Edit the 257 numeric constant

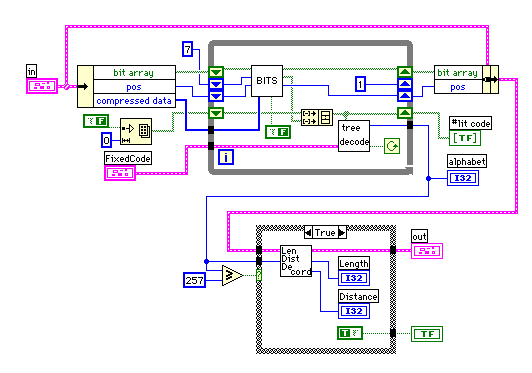point(194,280)
